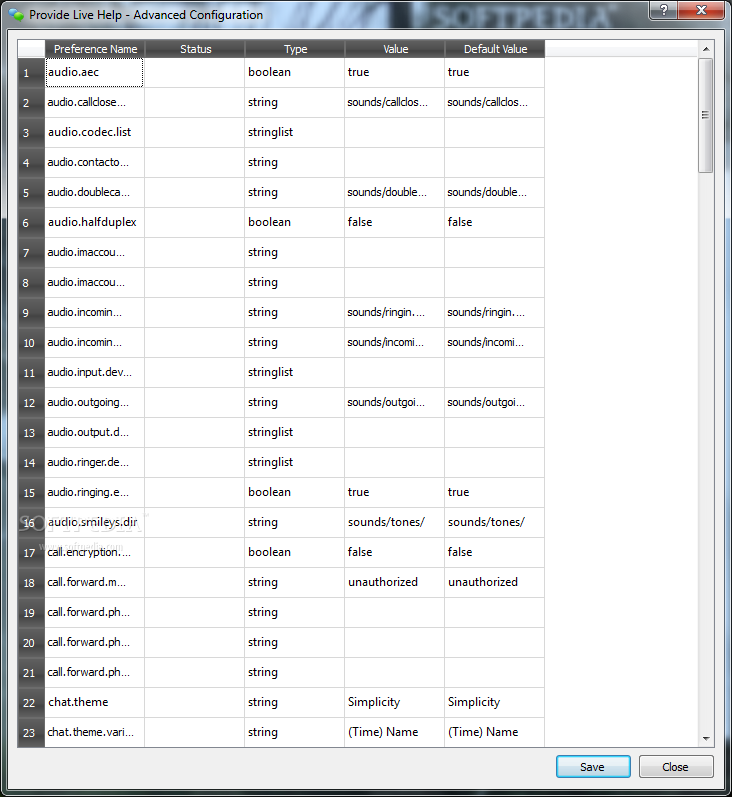Click empty value cell of audio.codec.list
The width and height of the screenshot is (732, 797).
coord(394,132)
